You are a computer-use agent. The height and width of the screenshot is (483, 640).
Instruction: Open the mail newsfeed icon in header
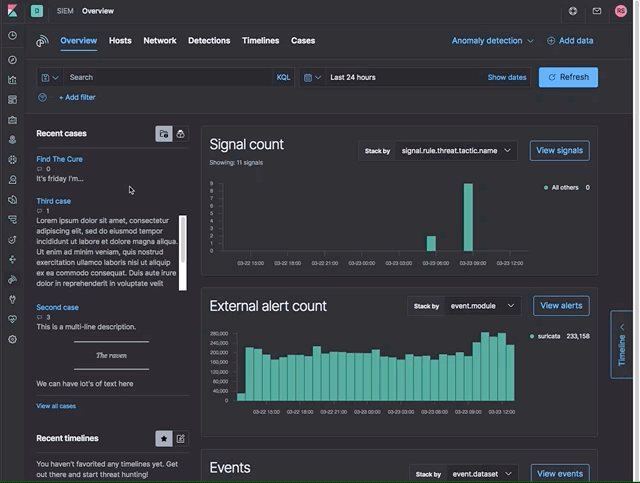coord(597,11)
